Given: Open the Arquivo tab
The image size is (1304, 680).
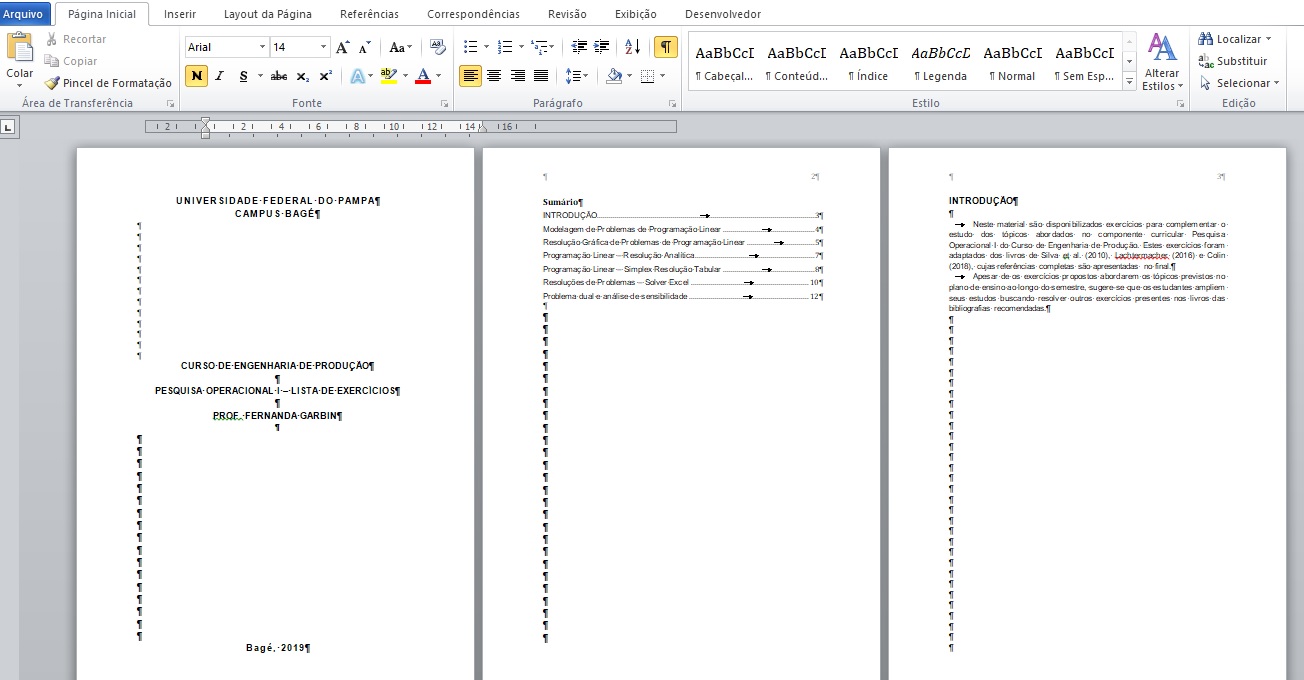Looking at the screenshot, I should (23, 14).
